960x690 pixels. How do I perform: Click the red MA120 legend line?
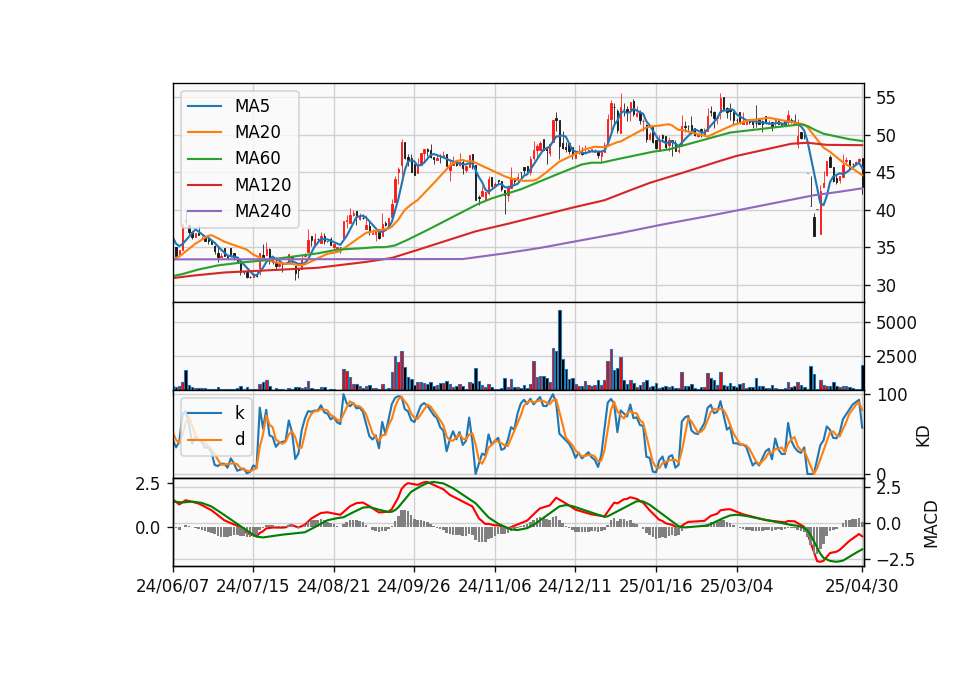click(x=204, y=186)
